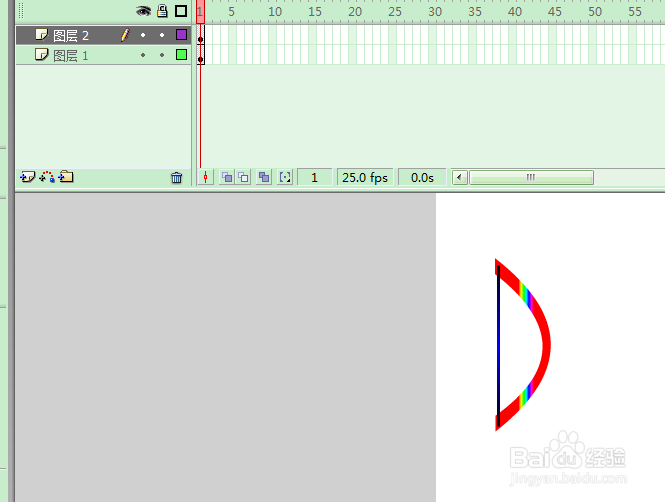
Task: Insert a new layer with the Insert Layer icon
Action: 28,177
